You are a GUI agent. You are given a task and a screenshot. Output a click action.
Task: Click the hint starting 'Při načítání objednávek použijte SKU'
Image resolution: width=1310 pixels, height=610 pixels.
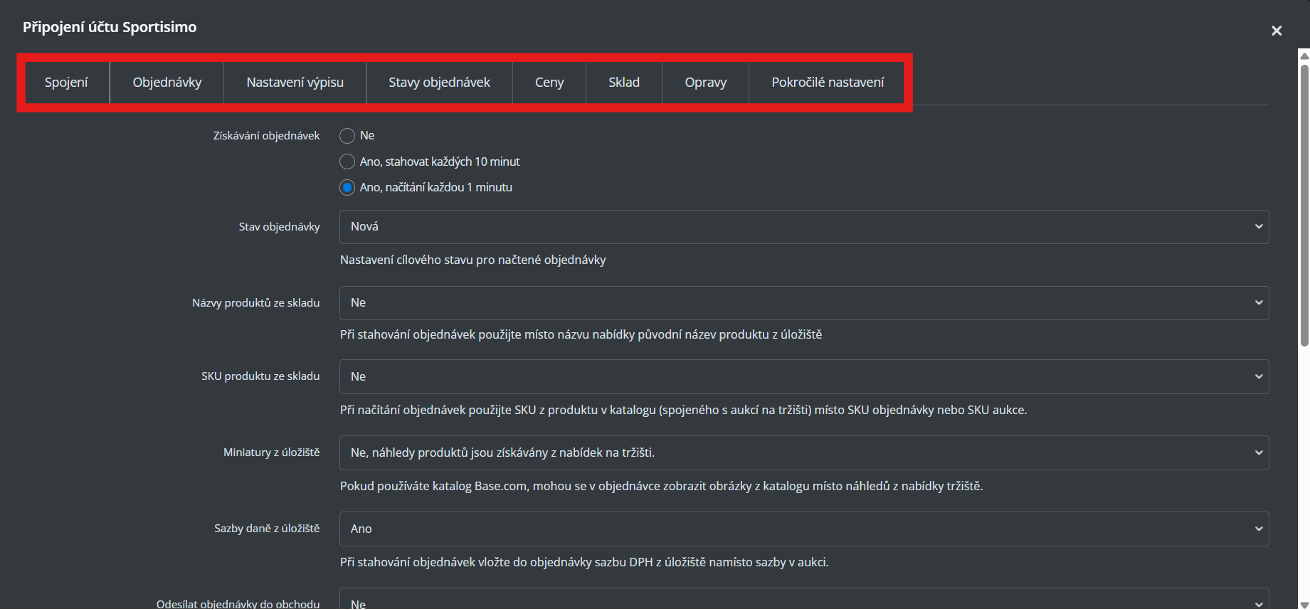683,410
